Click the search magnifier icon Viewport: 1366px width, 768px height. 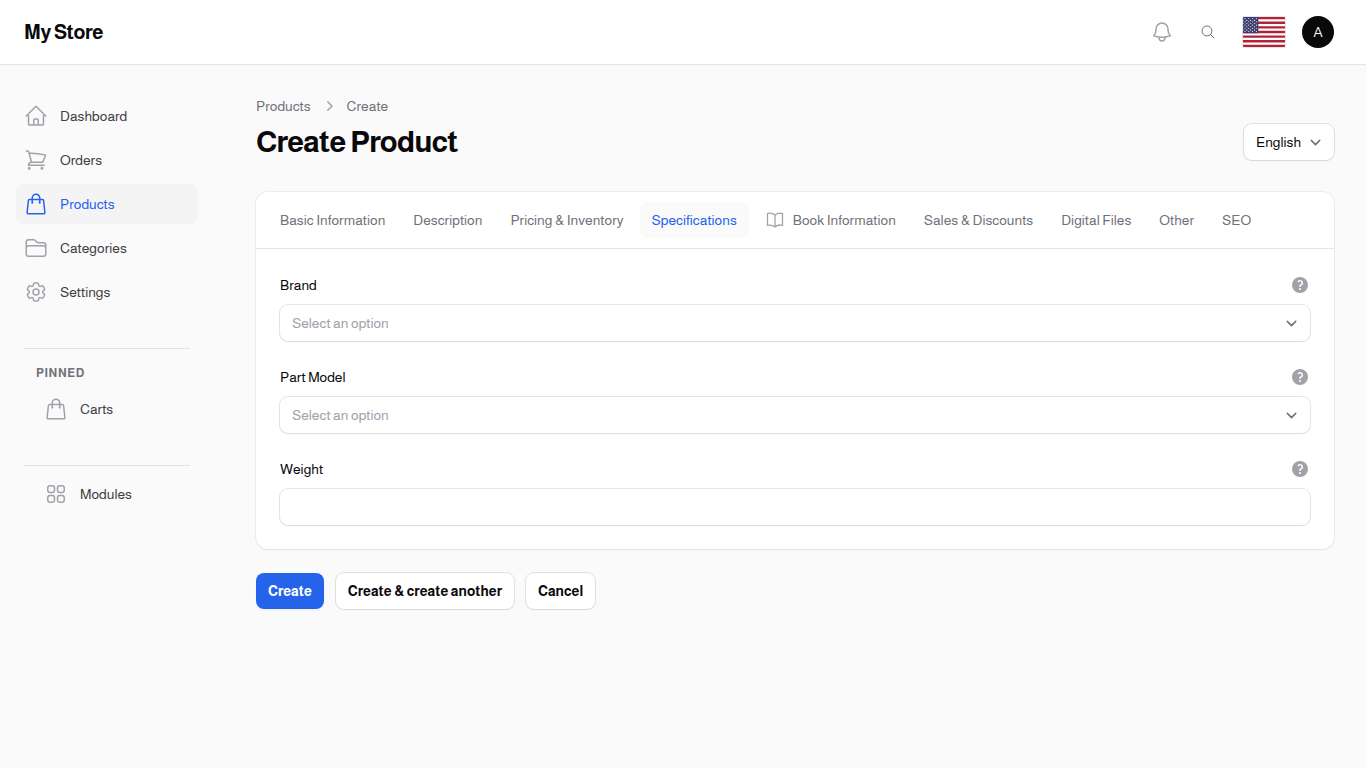click(x=1208, y=31)
